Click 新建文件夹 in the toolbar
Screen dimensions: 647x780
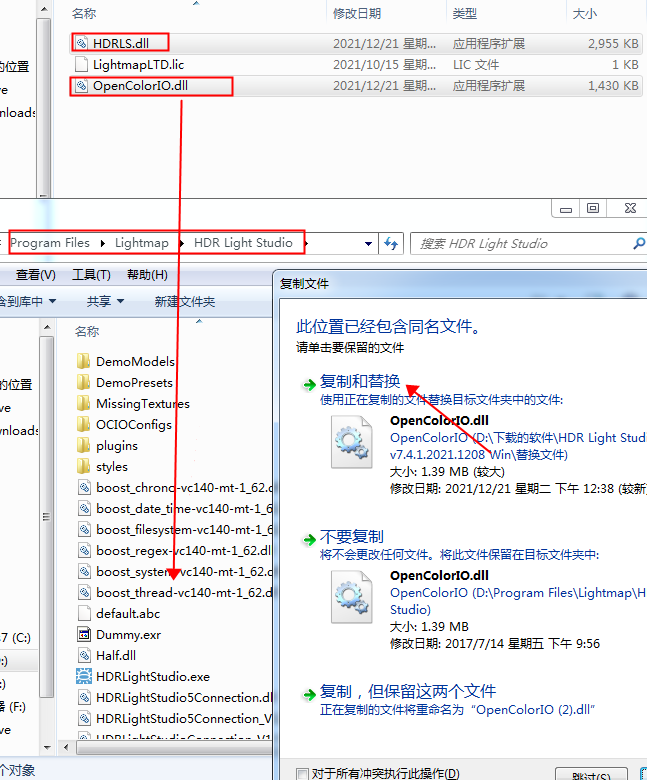pyautogui.click(x=184, y=301)
